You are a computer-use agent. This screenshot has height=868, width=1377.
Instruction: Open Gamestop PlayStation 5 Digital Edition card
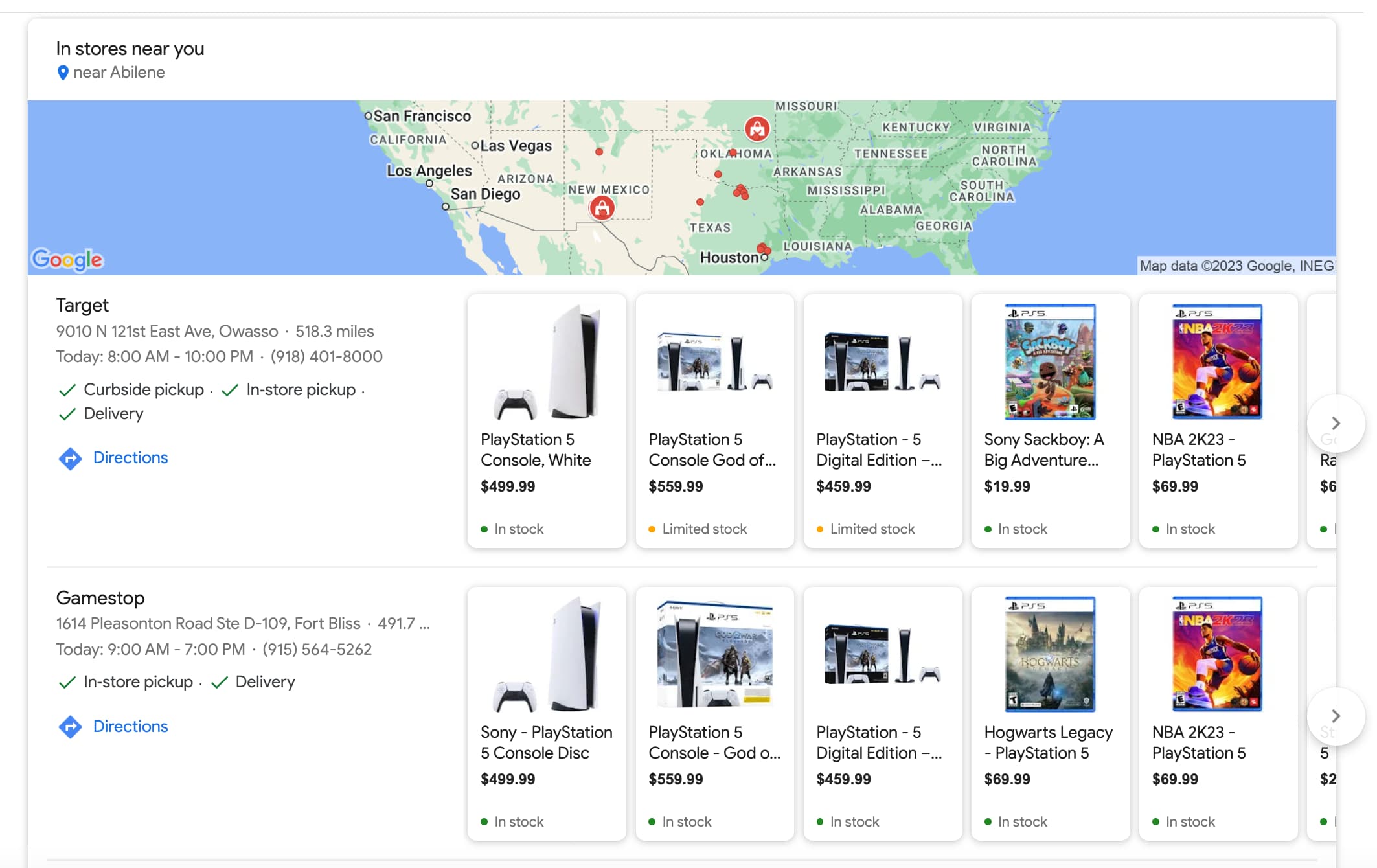click(x=882, y=714)
